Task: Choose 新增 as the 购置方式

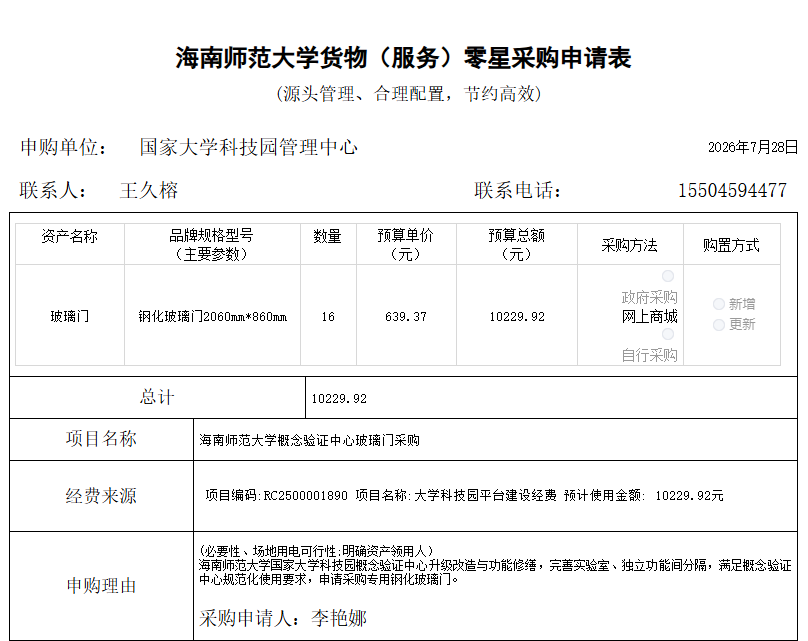Action: [x=719, y=304]
